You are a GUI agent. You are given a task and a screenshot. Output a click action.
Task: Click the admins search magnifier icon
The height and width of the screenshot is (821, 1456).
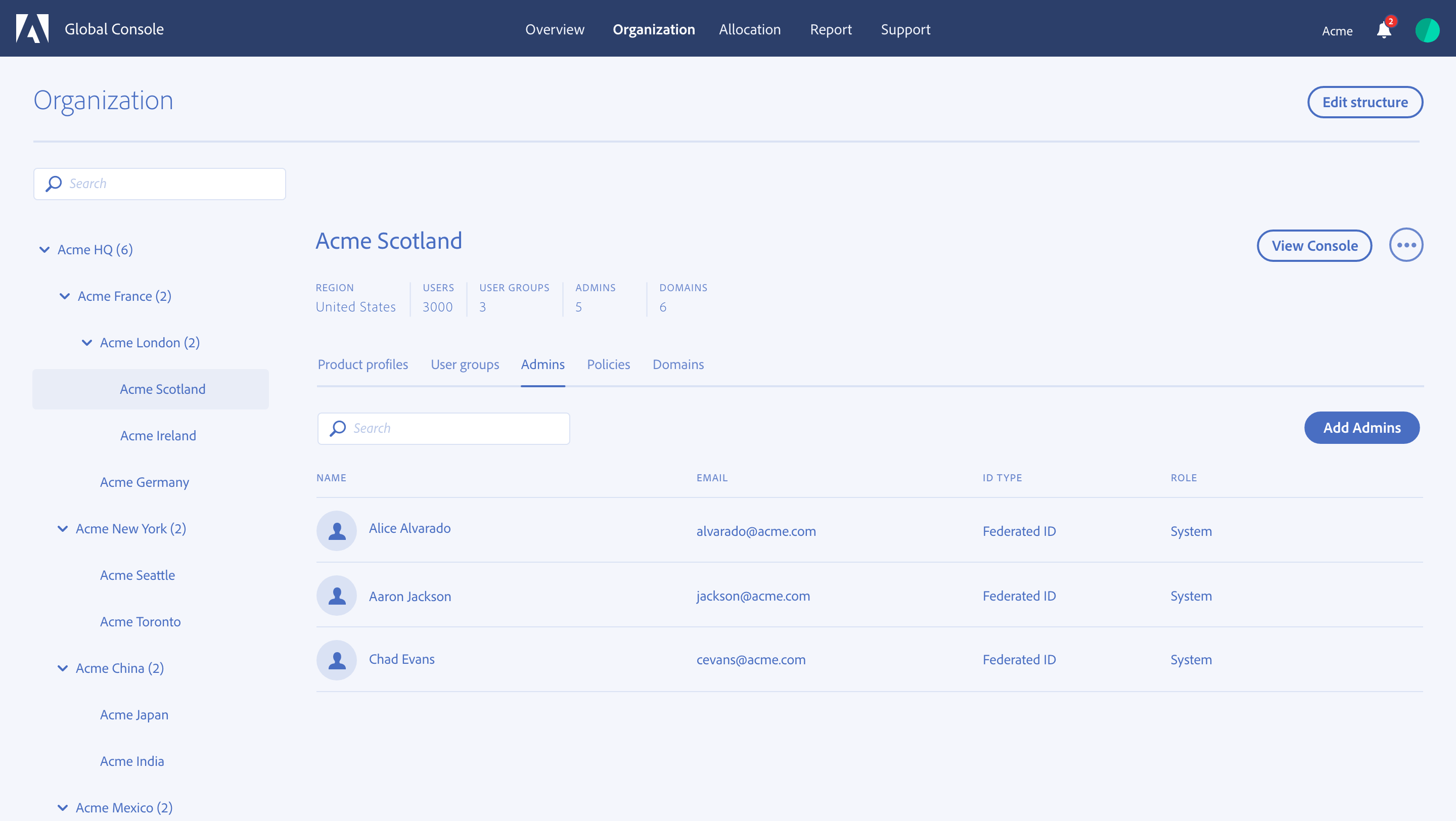click(338, 428)
